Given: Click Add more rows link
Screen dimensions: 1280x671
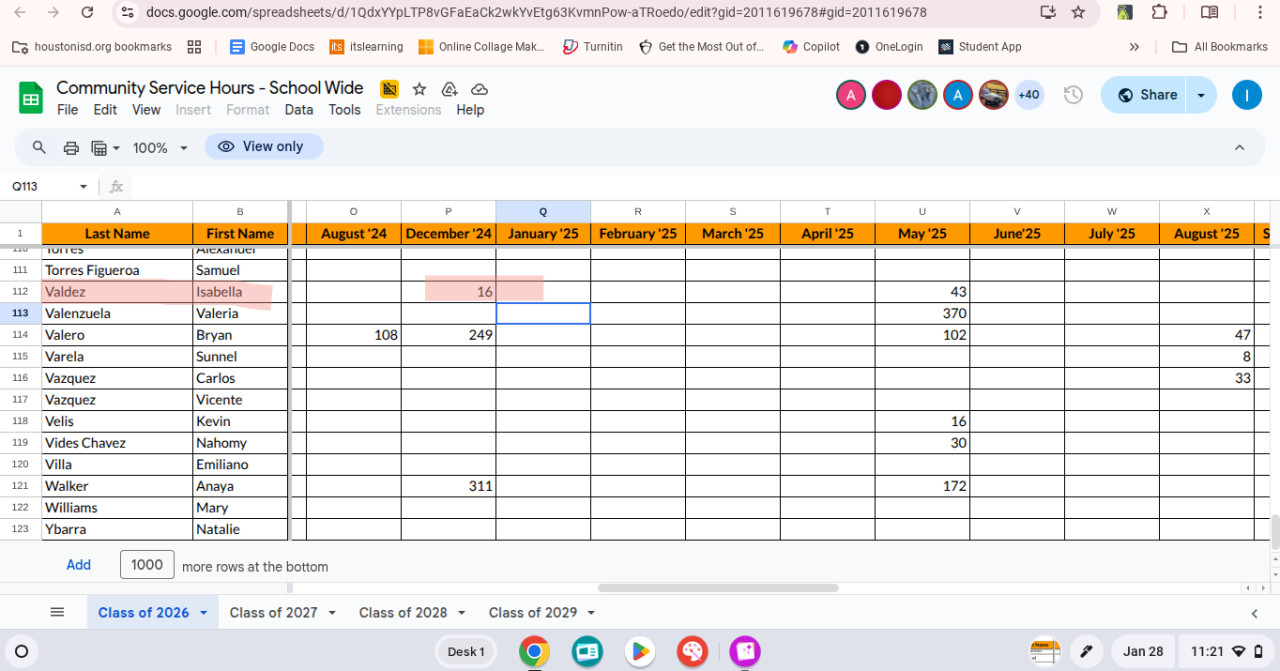Looking at the screenshot, I should [78, 565].
